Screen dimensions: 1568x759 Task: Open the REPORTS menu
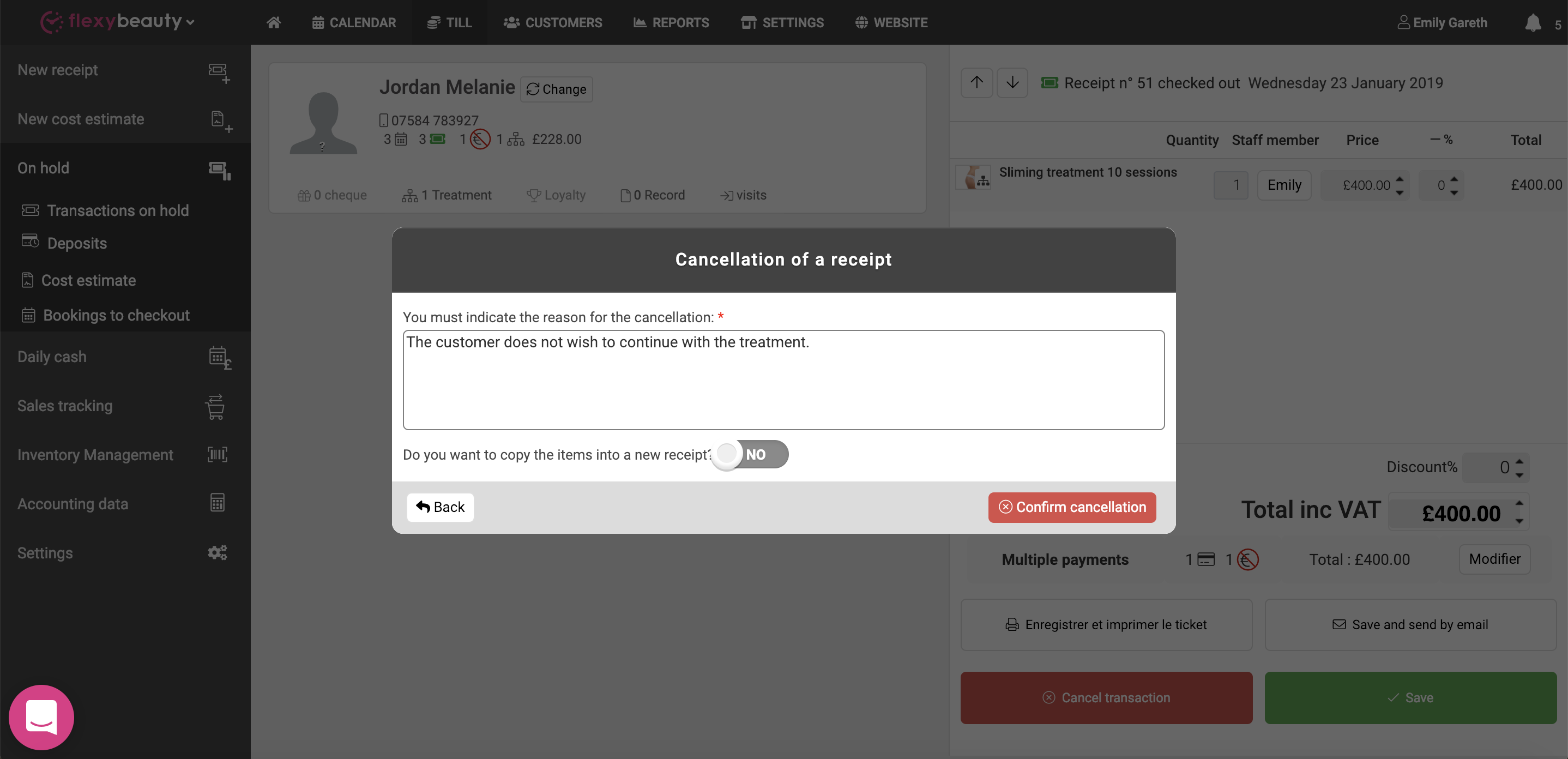671,22
